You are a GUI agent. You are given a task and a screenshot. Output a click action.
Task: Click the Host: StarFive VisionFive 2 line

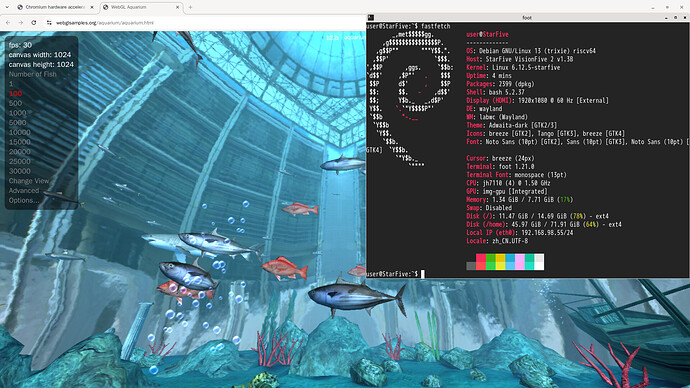click(x=520, y=59)
